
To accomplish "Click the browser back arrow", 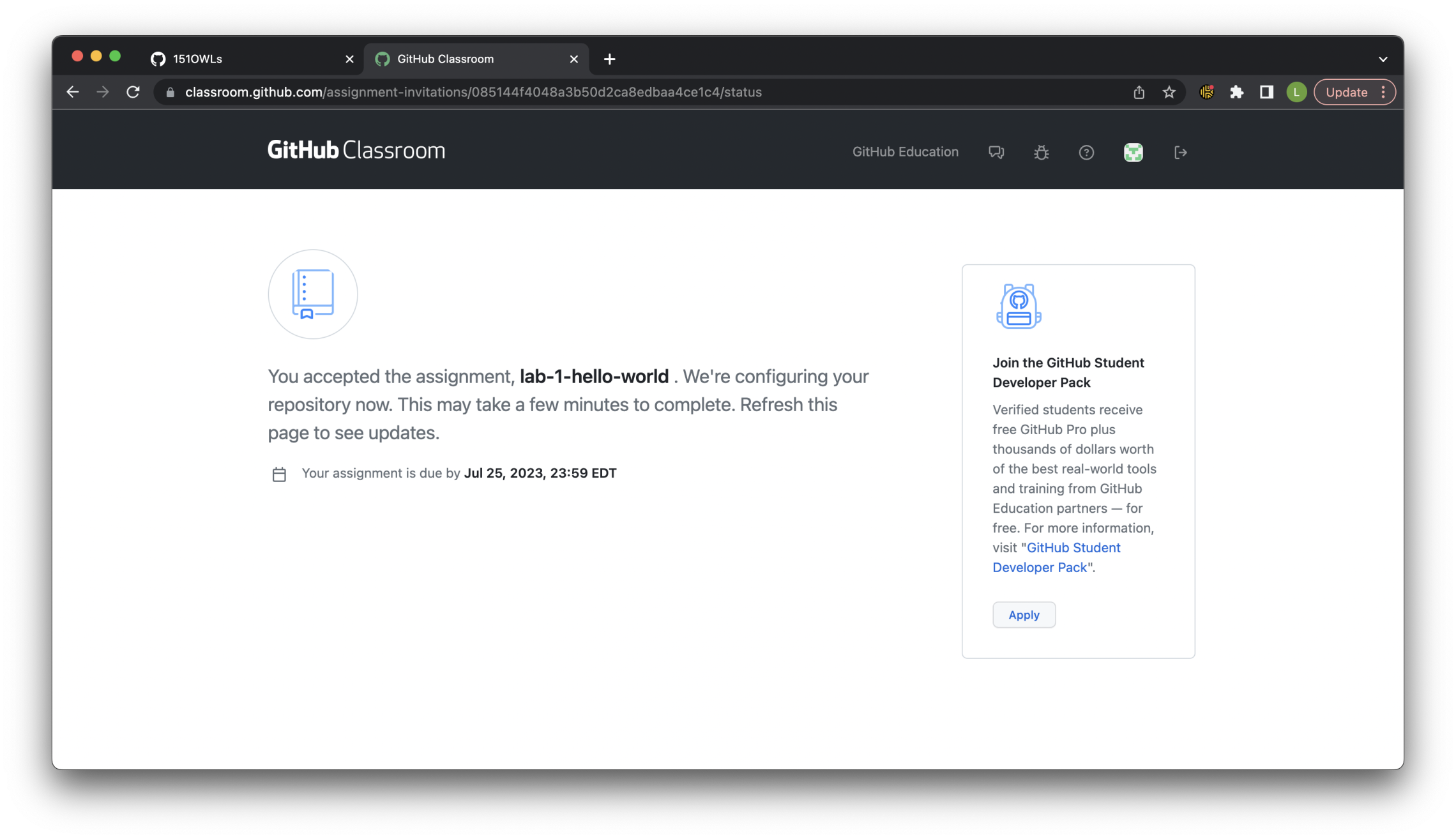I will click(x=73, y=92).
